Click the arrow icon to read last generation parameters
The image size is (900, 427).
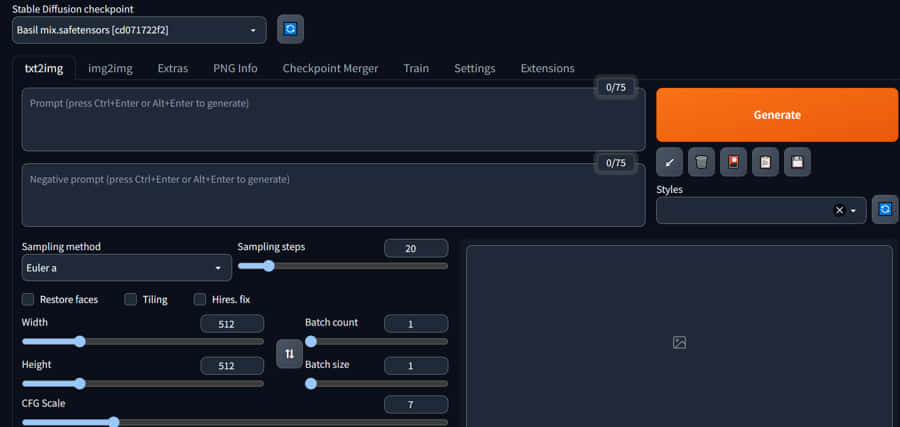[x=669, y=162]
